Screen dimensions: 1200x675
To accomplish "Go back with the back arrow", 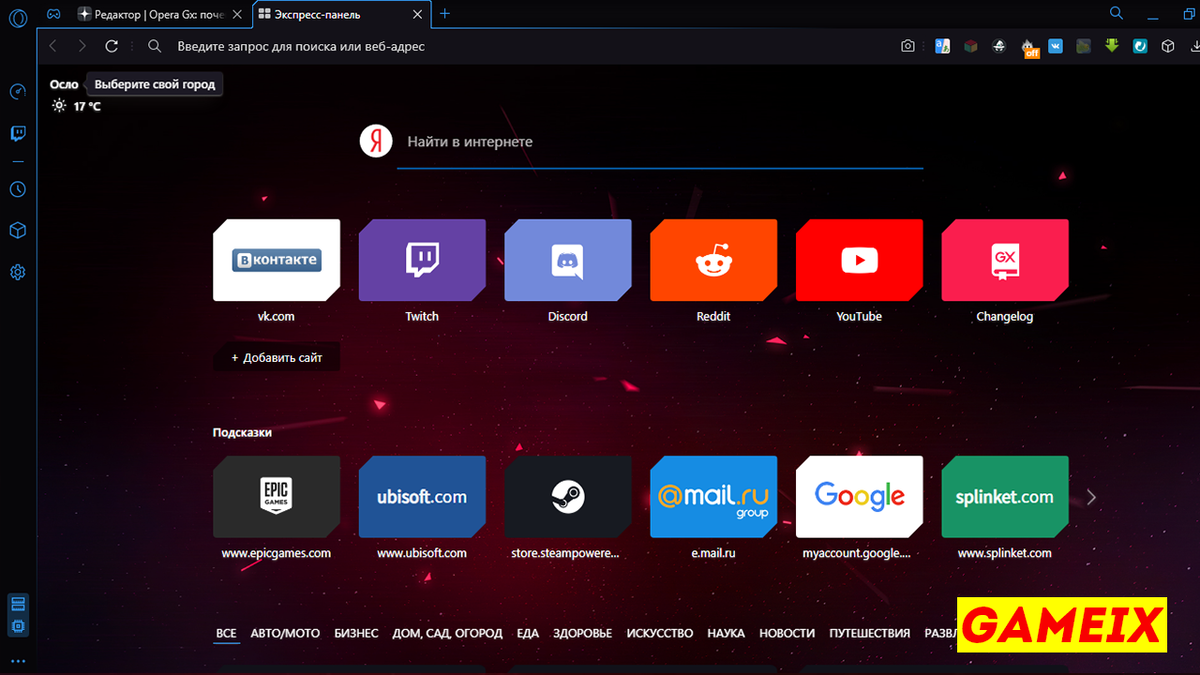I will (x=53, y=46).
